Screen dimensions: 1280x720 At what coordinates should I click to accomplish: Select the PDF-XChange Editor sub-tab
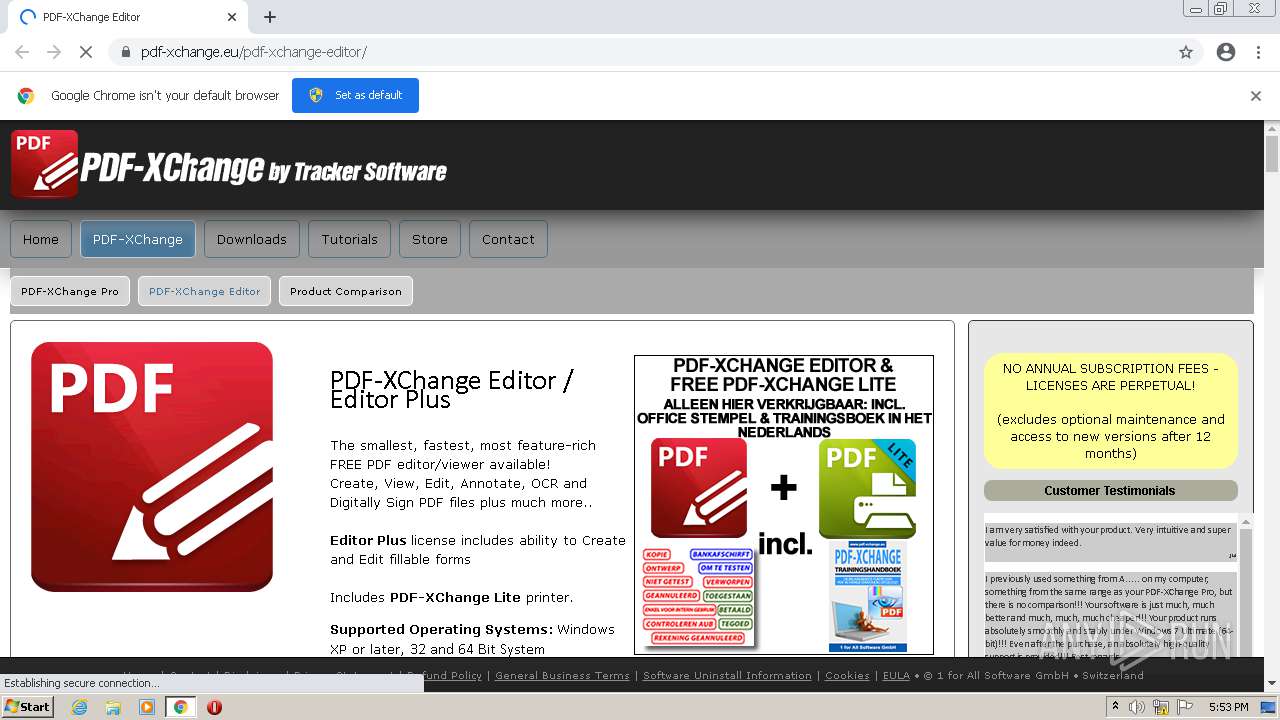click(204, 291)
